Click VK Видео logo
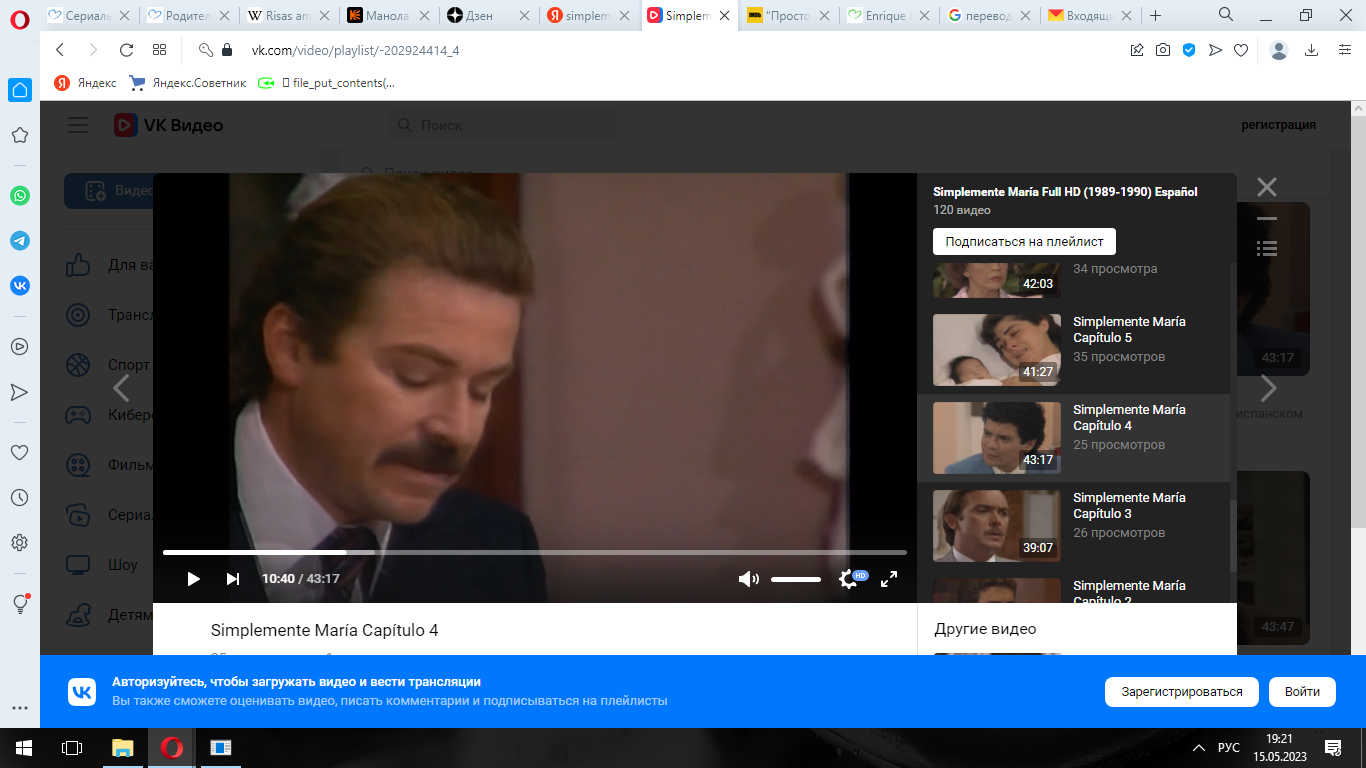The height and width of the screenshot is (768, 1366). 168,125
